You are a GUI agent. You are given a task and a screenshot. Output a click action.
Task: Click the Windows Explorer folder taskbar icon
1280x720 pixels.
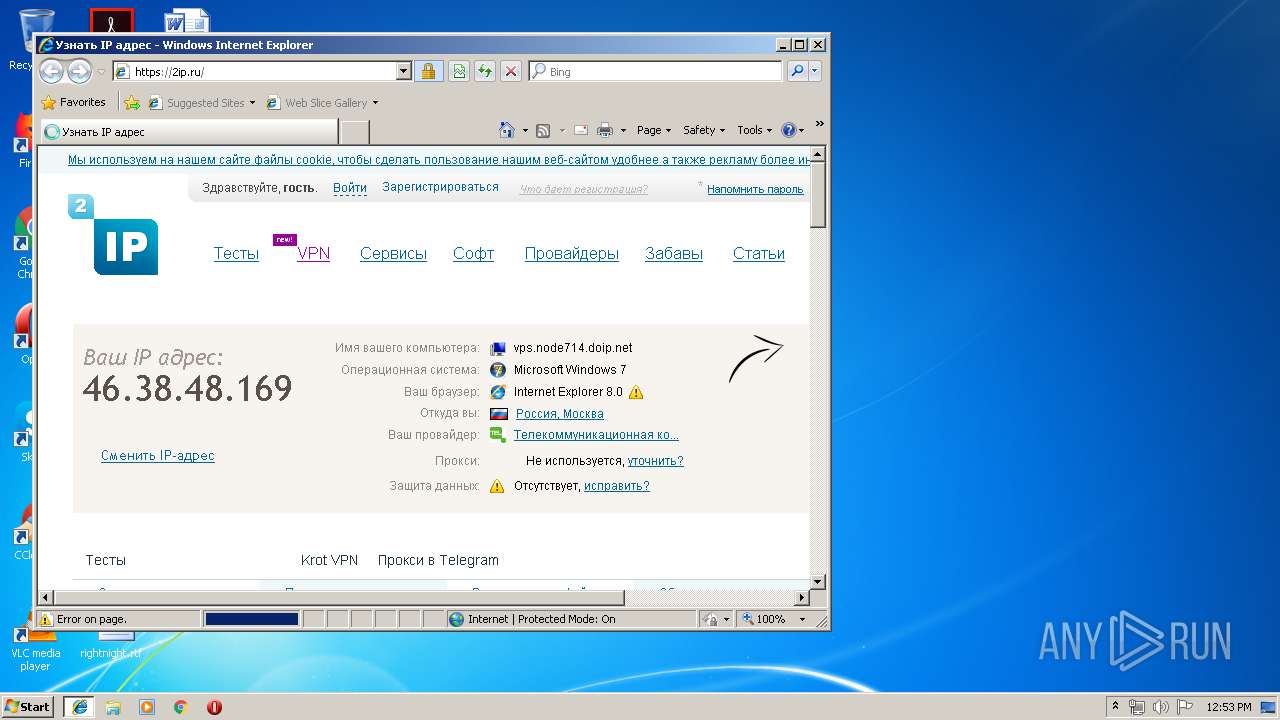113,707
